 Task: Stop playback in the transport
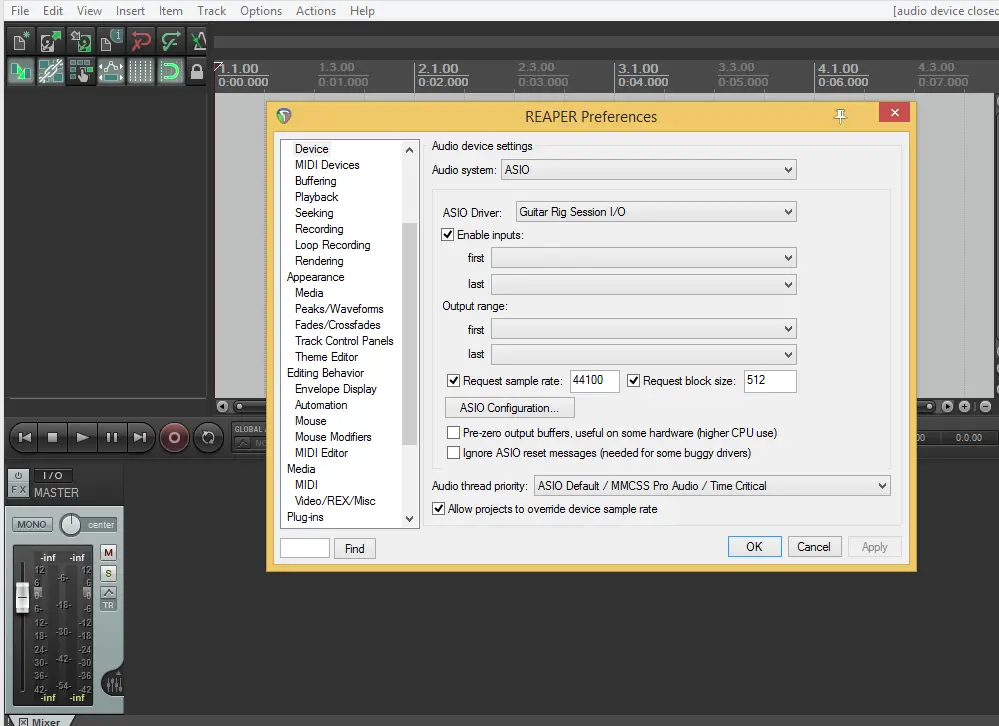pos(53,438)
